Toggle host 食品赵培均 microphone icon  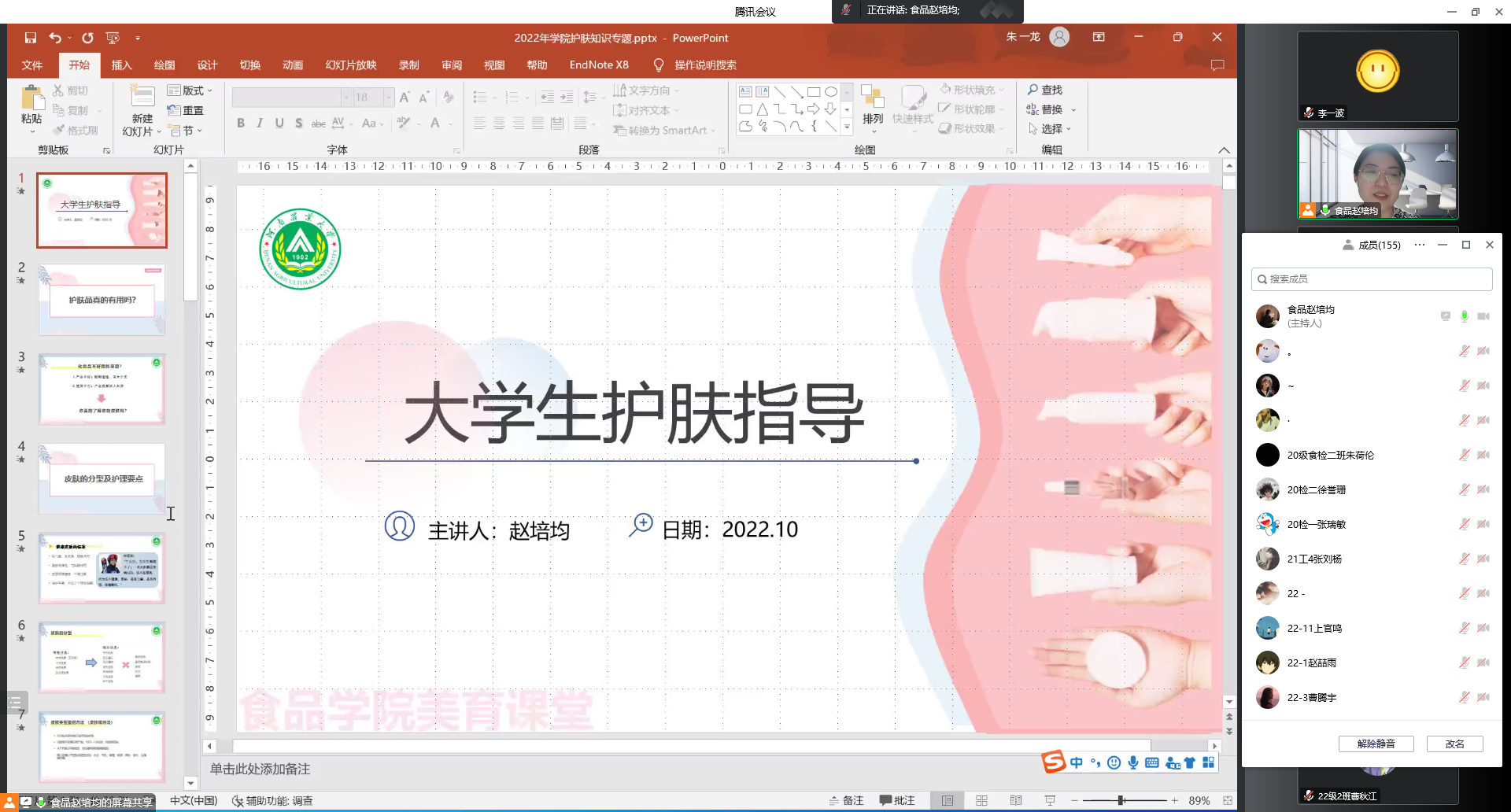pos(1464,316)
